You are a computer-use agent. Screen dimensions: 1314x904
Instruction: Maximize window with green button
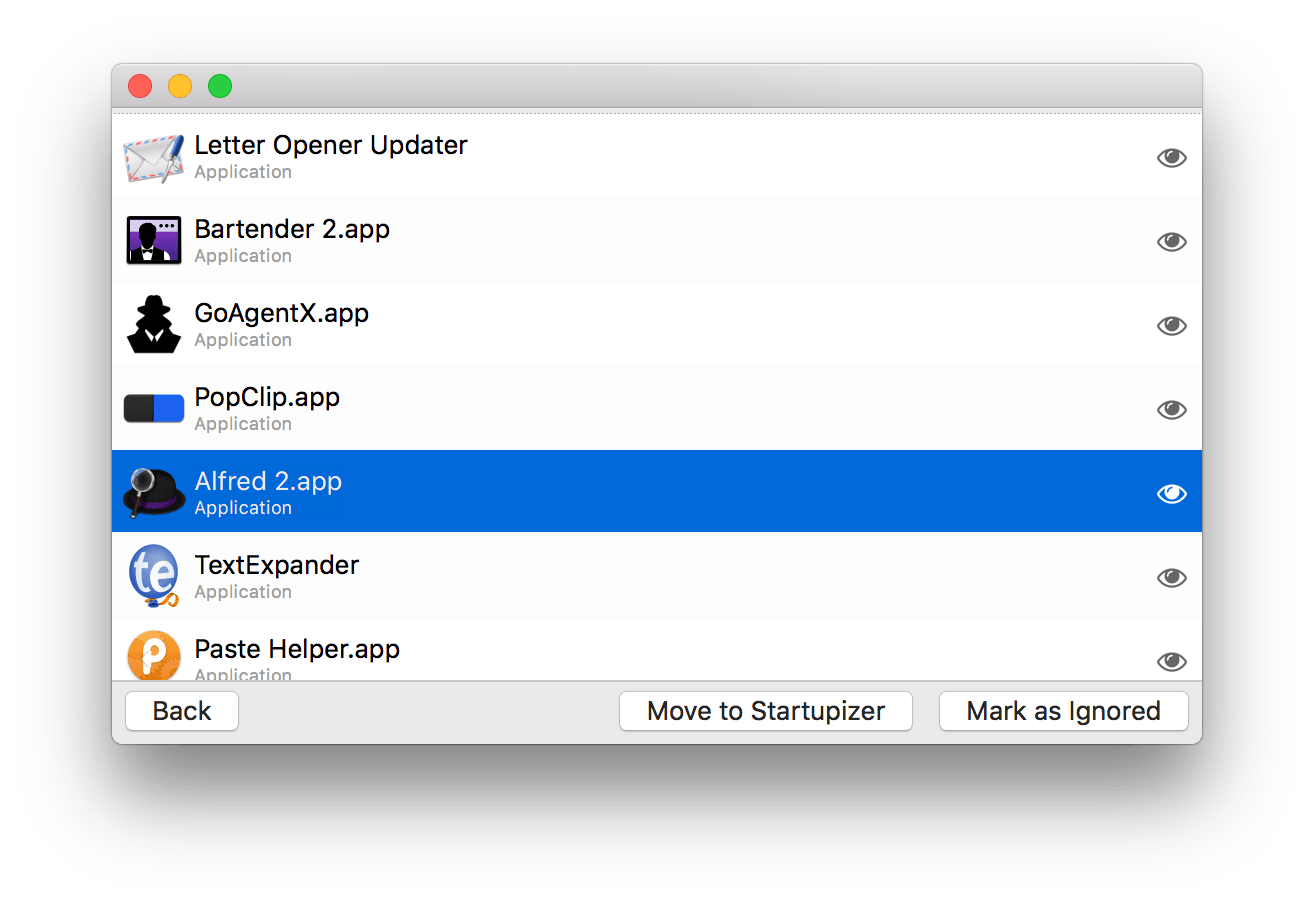click(220, 86)
